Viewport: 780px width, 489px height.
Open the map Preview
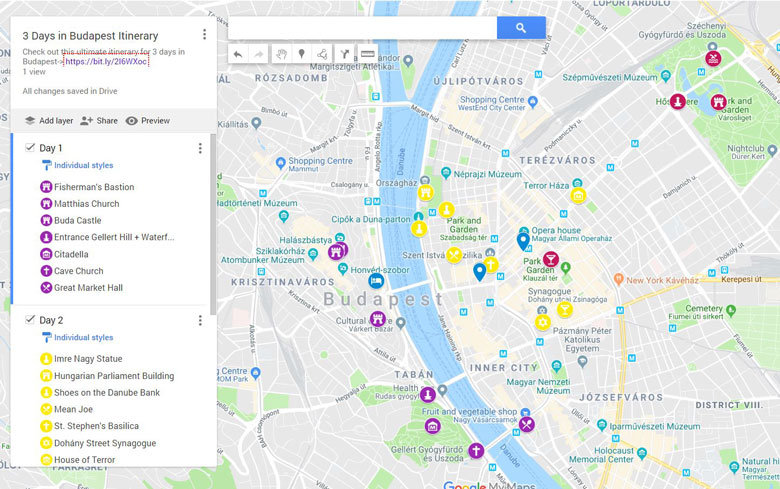(148, 120)
